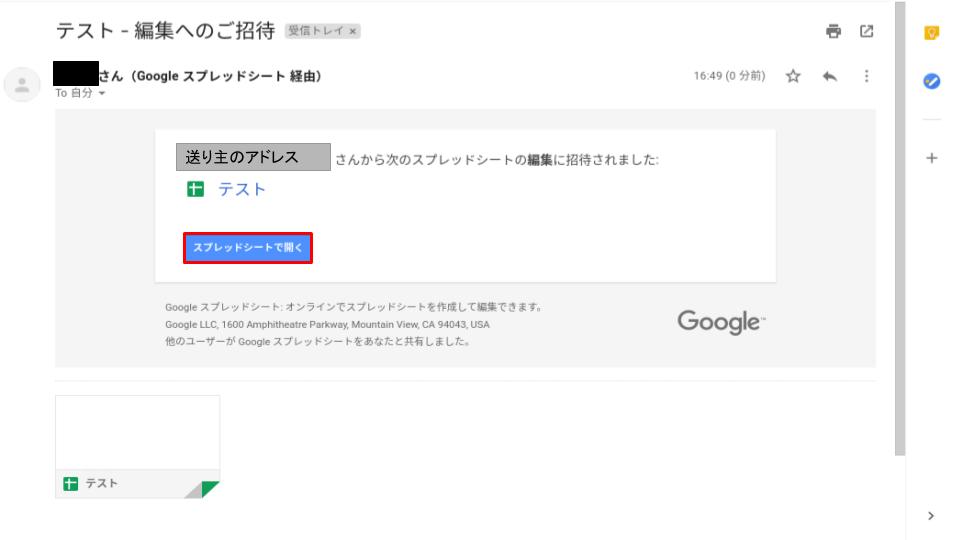Click the 送り主のアドレス sender address
960x540 pixels.
click(253, 157)
